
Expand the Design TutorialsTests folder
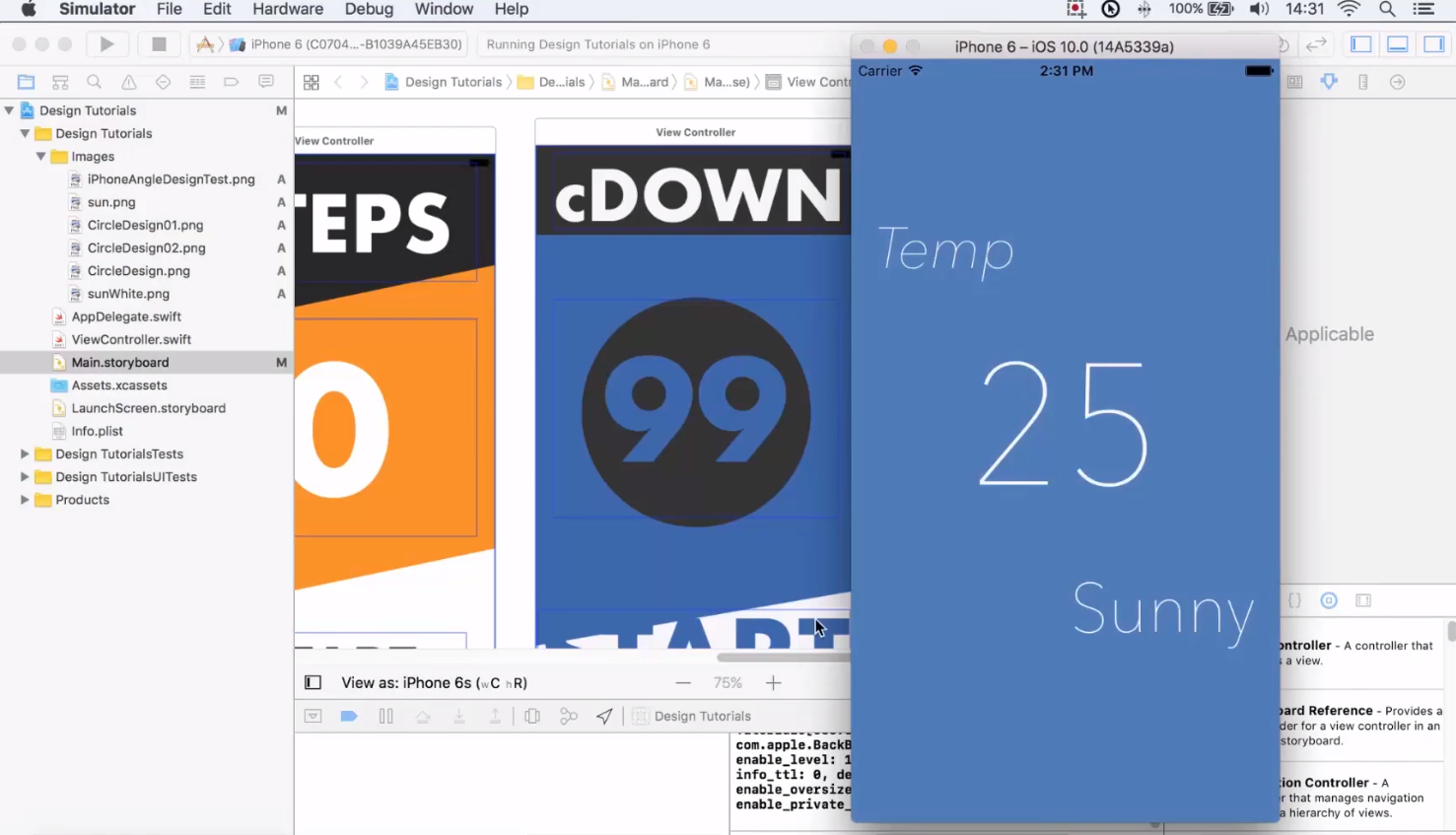click(25, 453)
